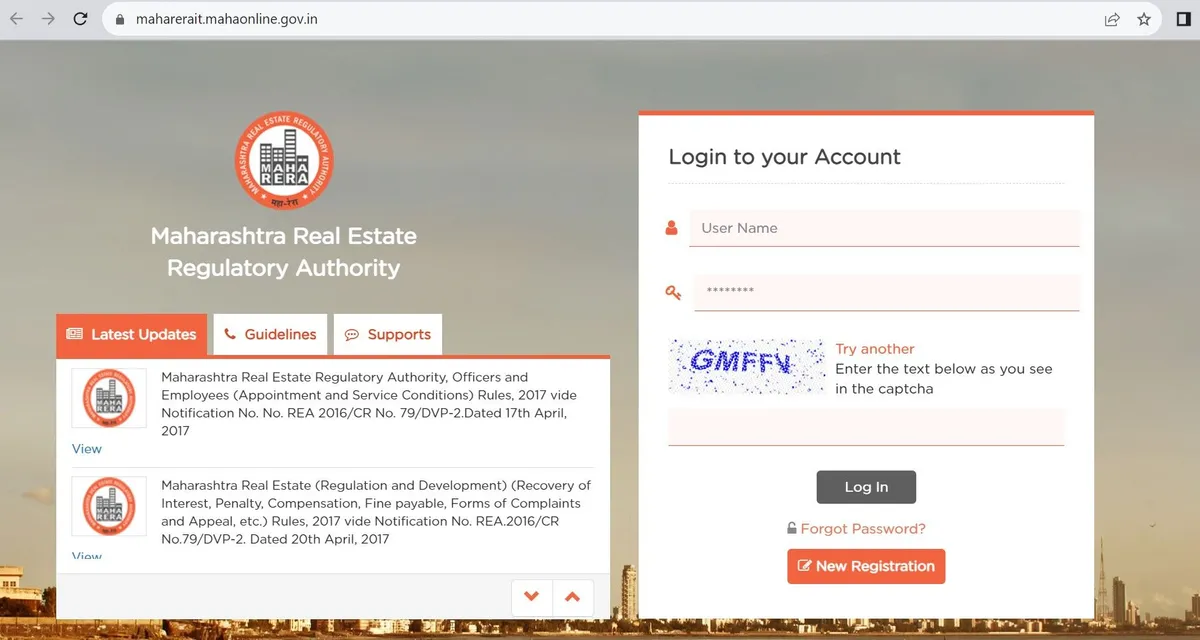The image size is (1200, 640).
Task: Open the browser side panel icon
Action: click(x=1183, y=19)
